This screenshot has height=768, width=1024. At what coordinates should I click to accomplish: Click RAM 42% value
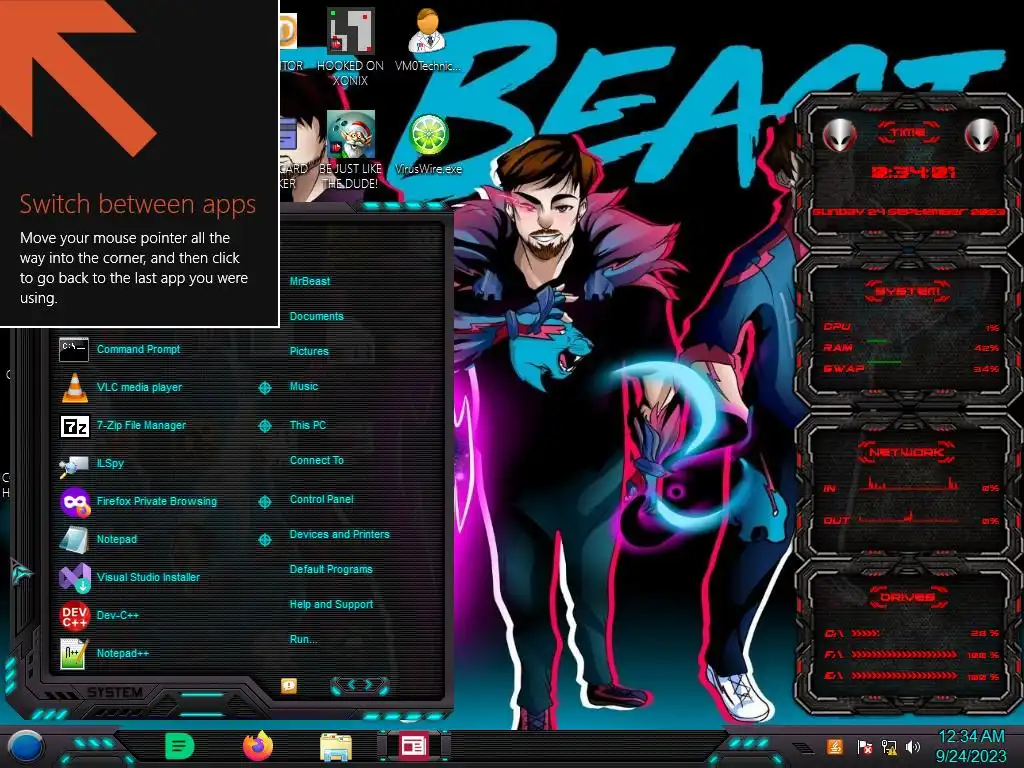pos(986,348)
